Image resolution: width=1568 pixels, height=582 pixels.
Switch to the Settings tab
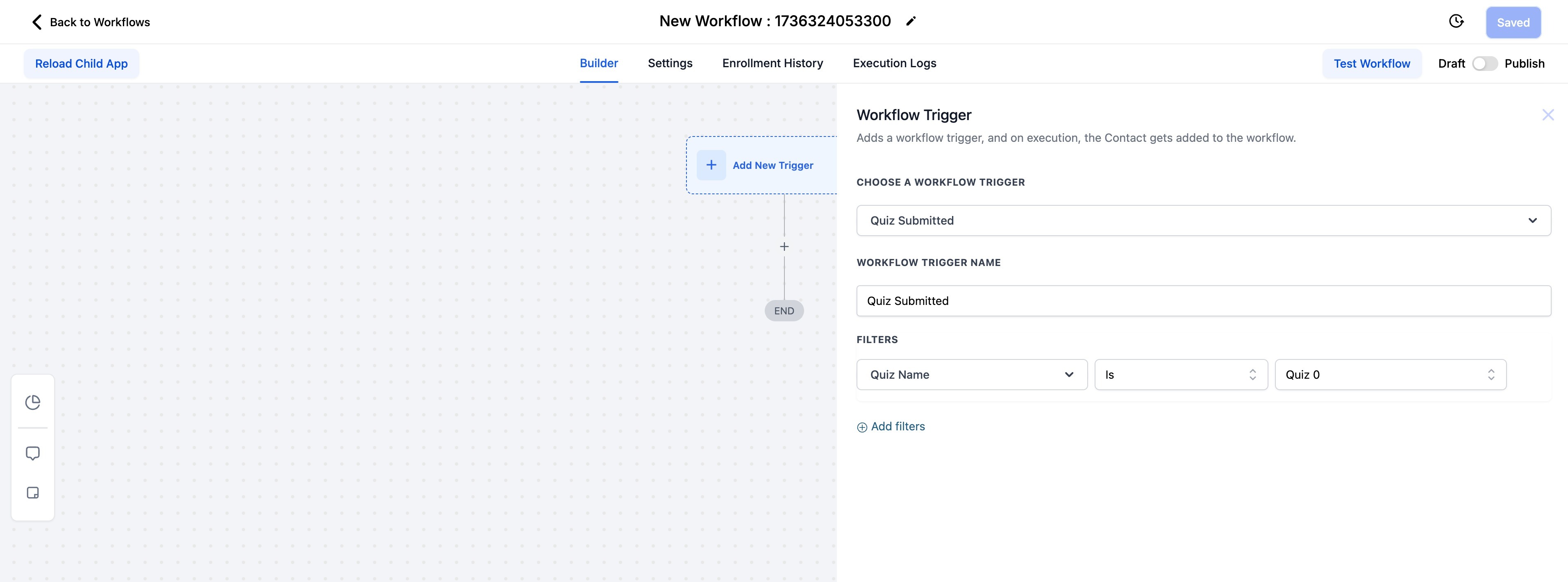click(670, 63)
